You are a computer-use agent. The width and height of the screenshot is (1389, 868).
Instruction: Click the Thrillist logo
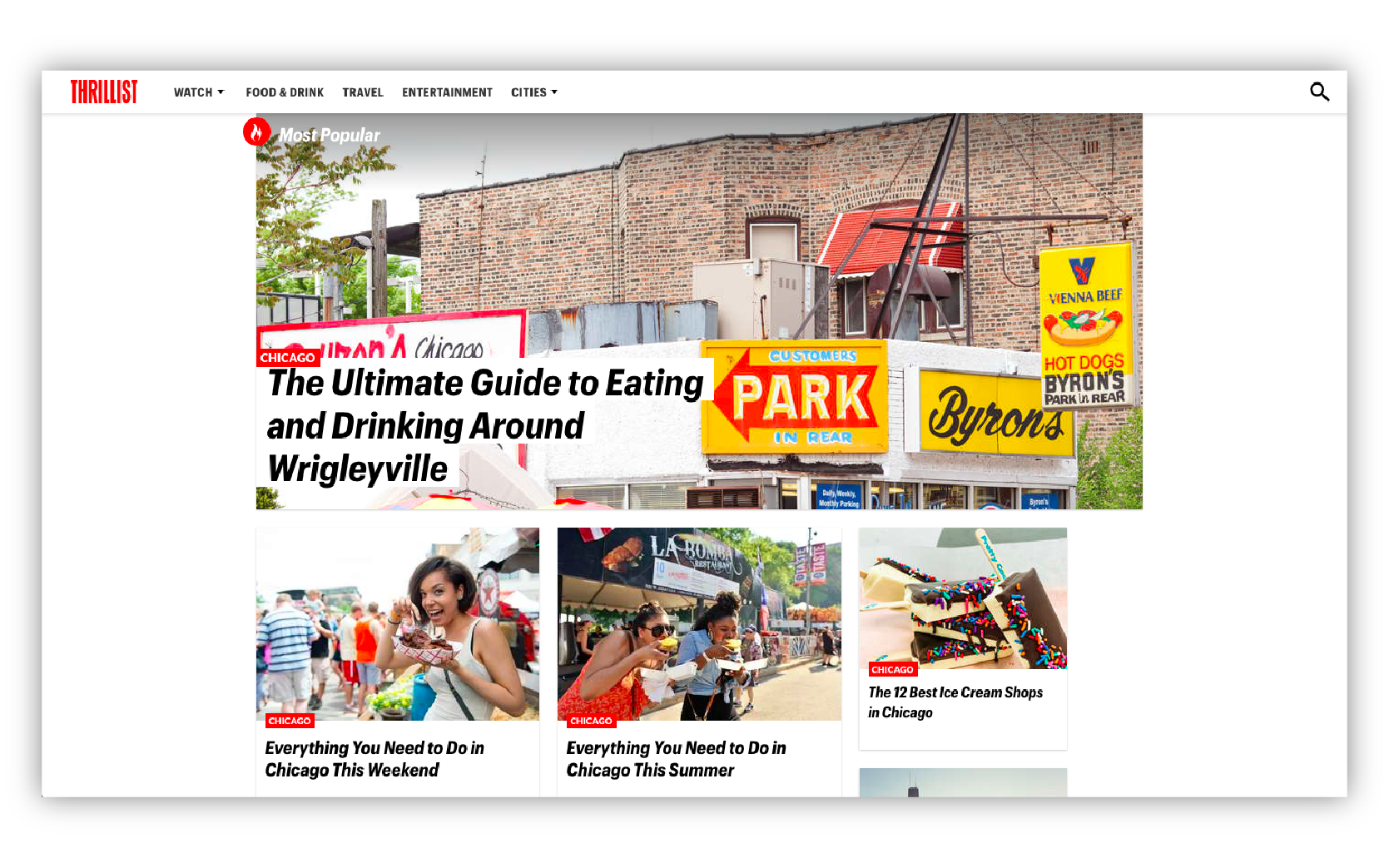(104, 92)
